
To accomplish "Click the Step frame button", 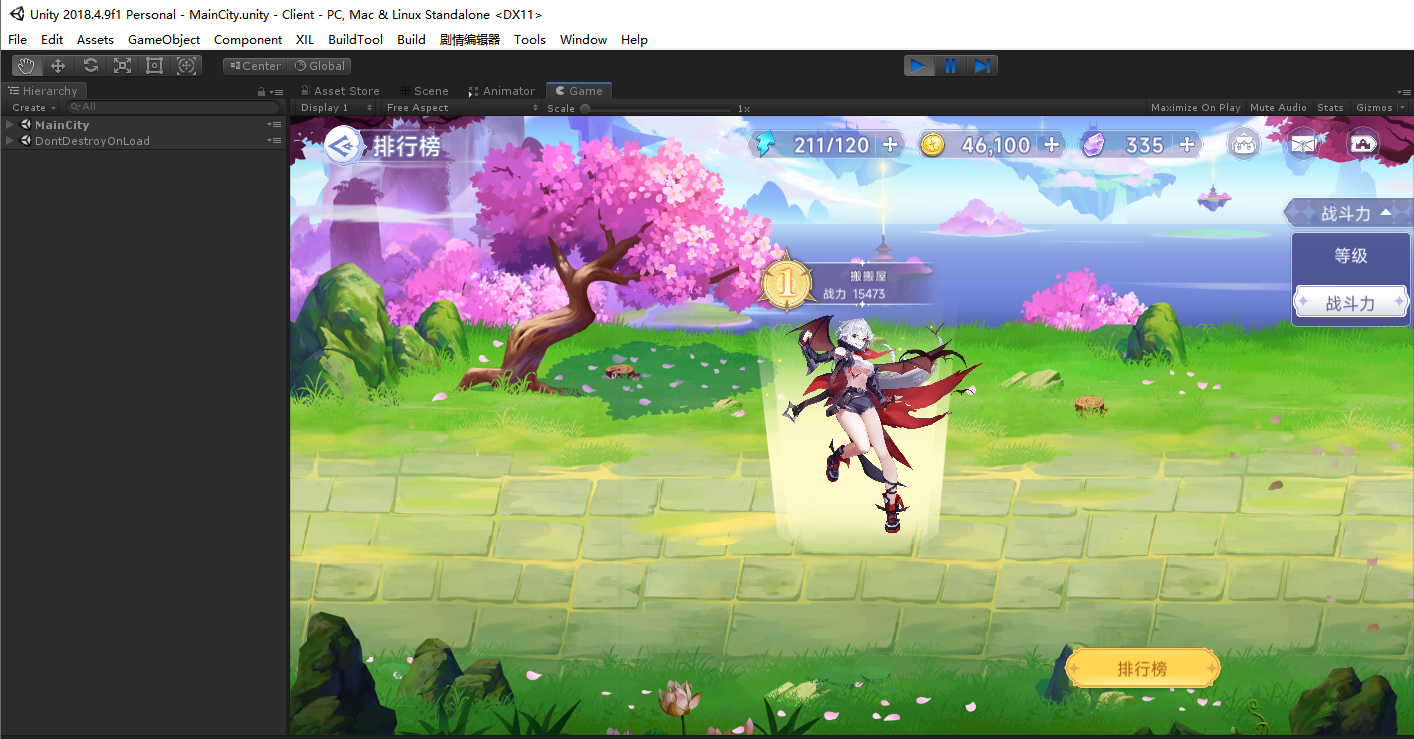I will point(982,66).
